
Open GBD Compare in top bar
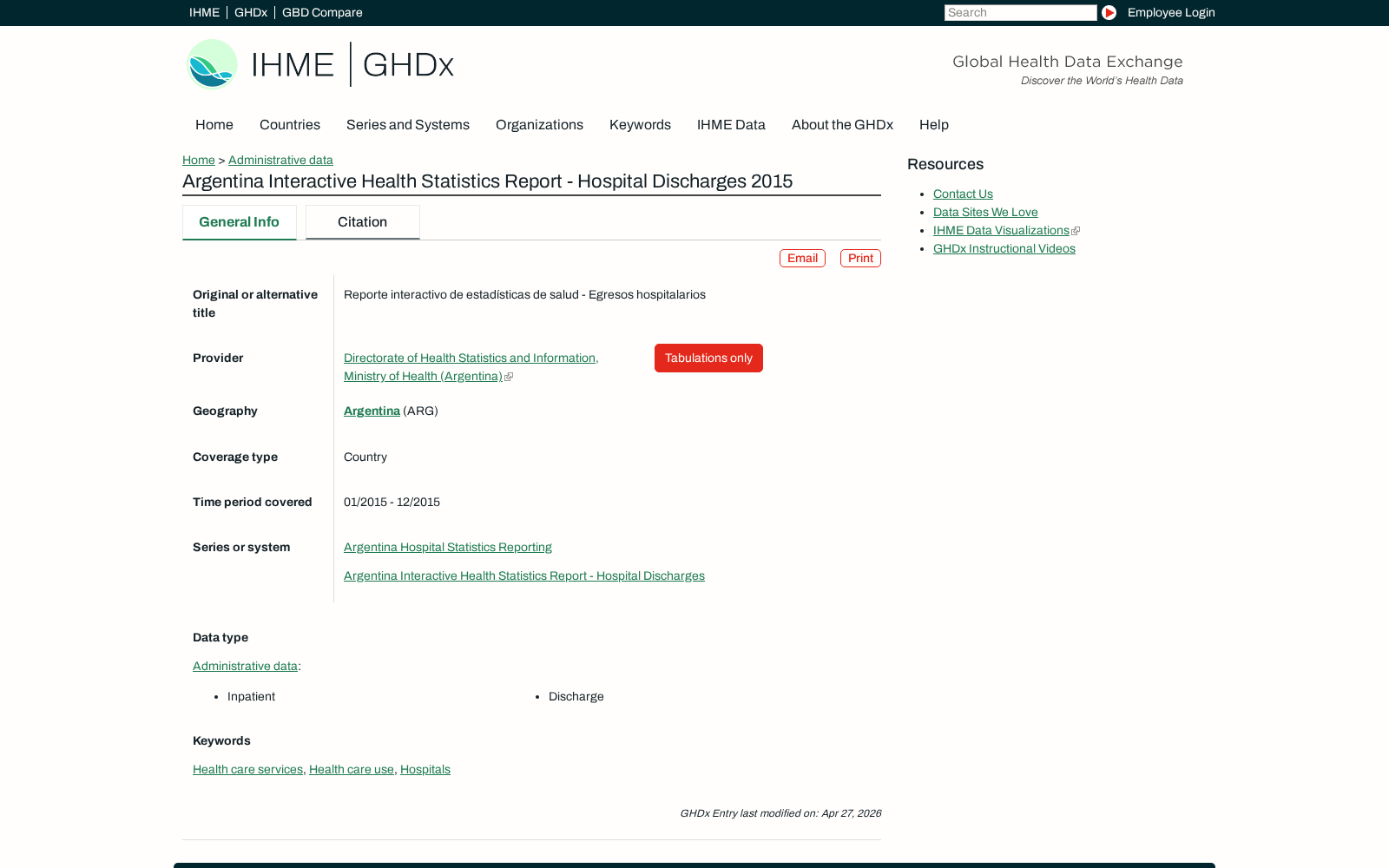tap(322, 12)
